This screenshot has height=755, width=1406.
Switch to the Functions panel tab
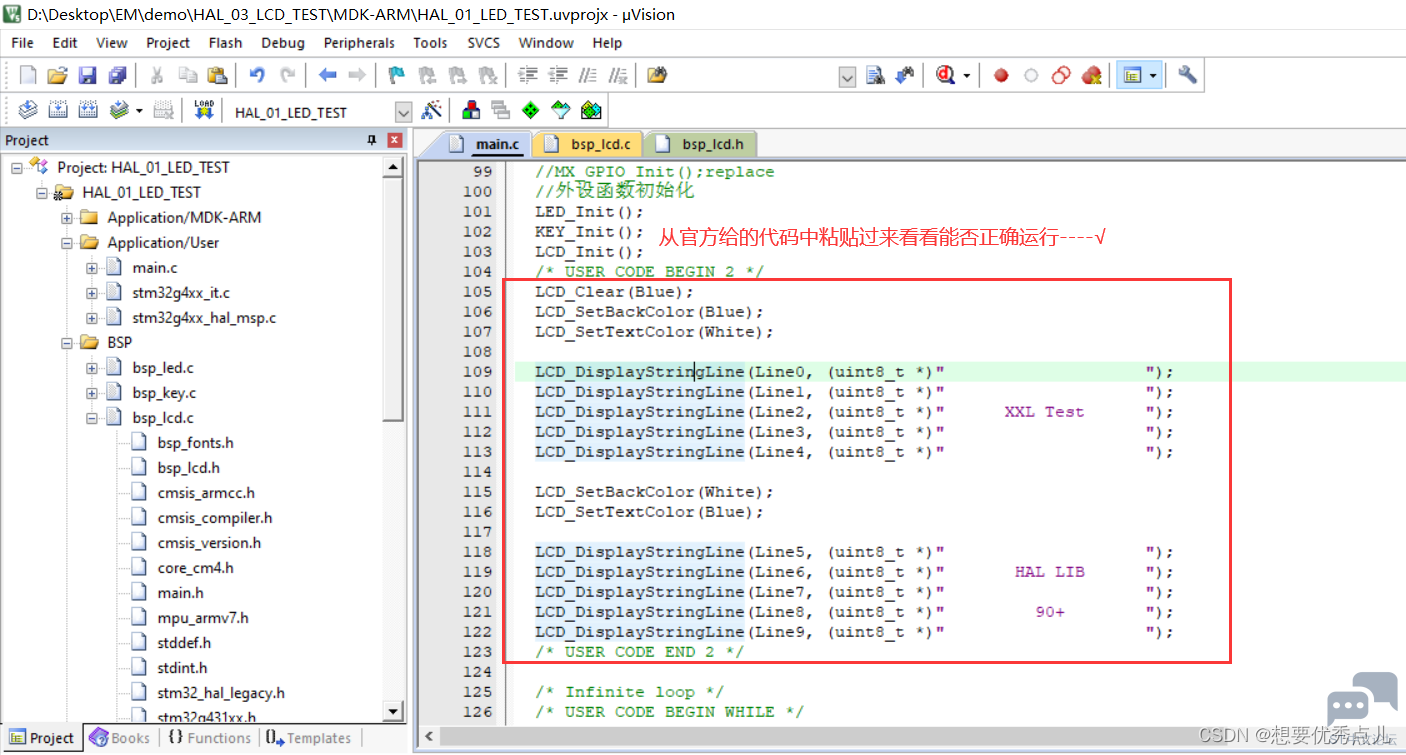point(209,738)
